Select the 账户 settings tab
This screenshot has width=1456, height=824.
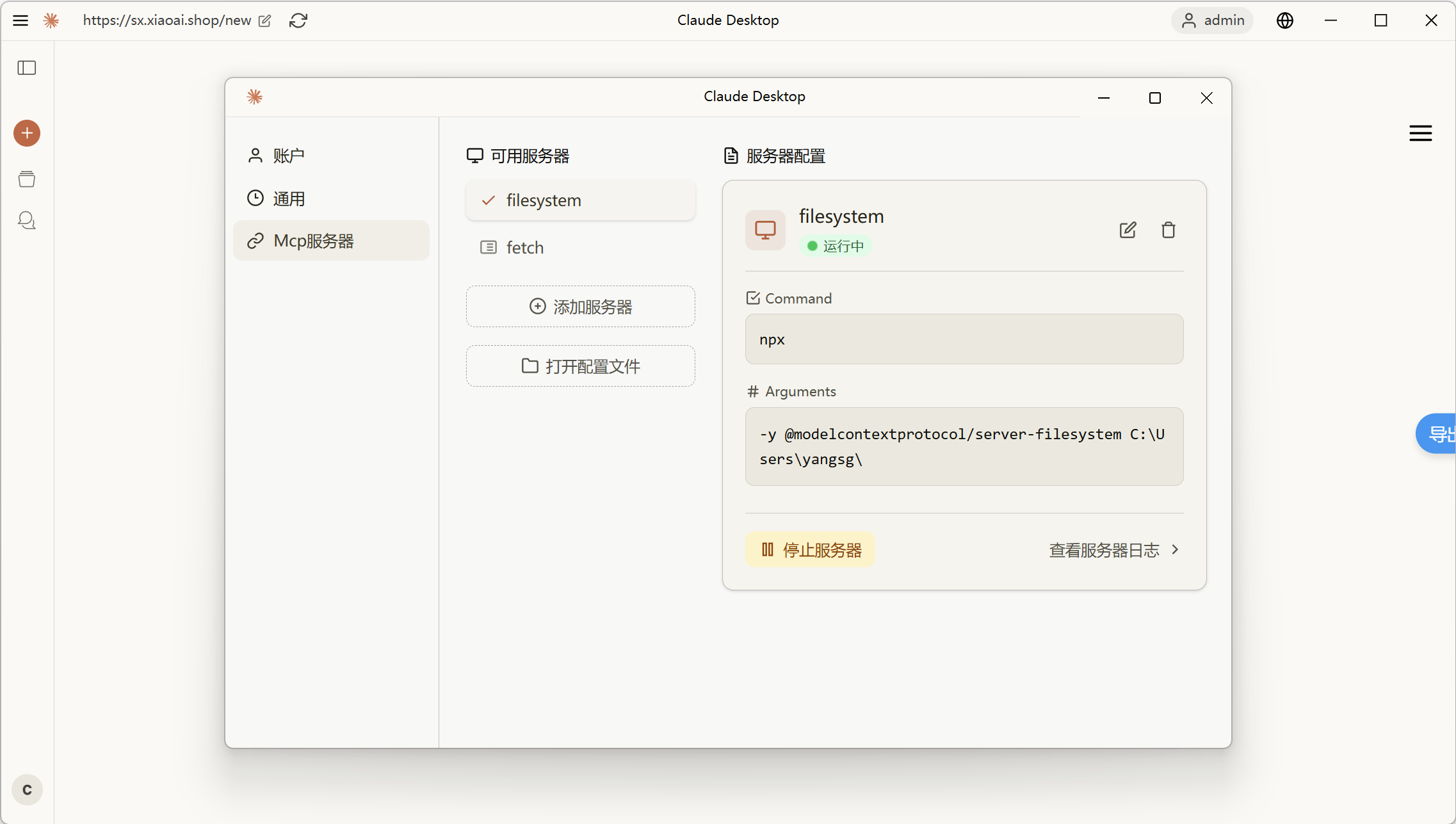tap(331, 156)
